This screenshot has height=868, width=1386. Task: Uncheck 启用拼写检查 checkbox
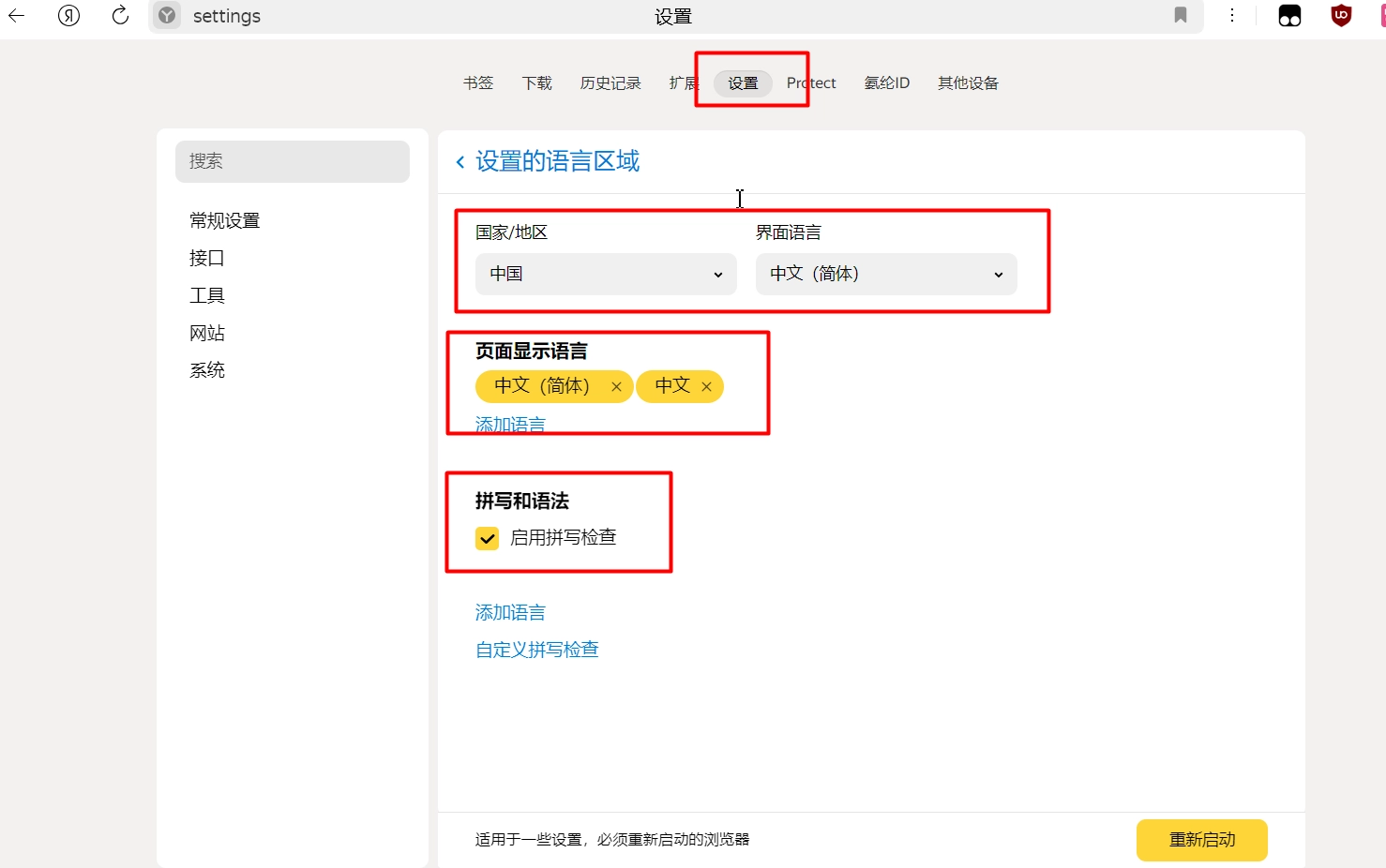point(488,538)
